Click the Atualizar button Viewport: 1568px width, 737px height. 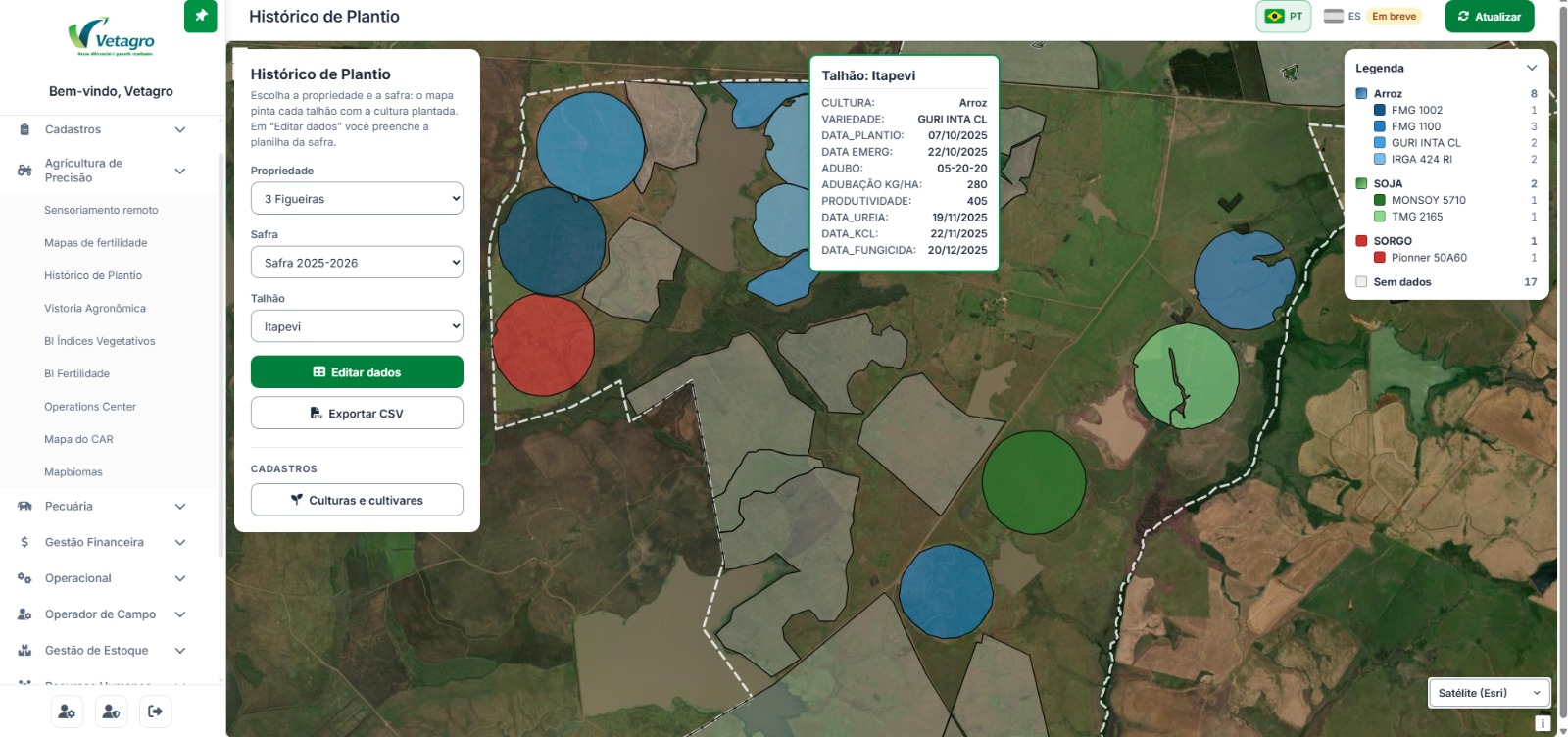click(1490, 17)
